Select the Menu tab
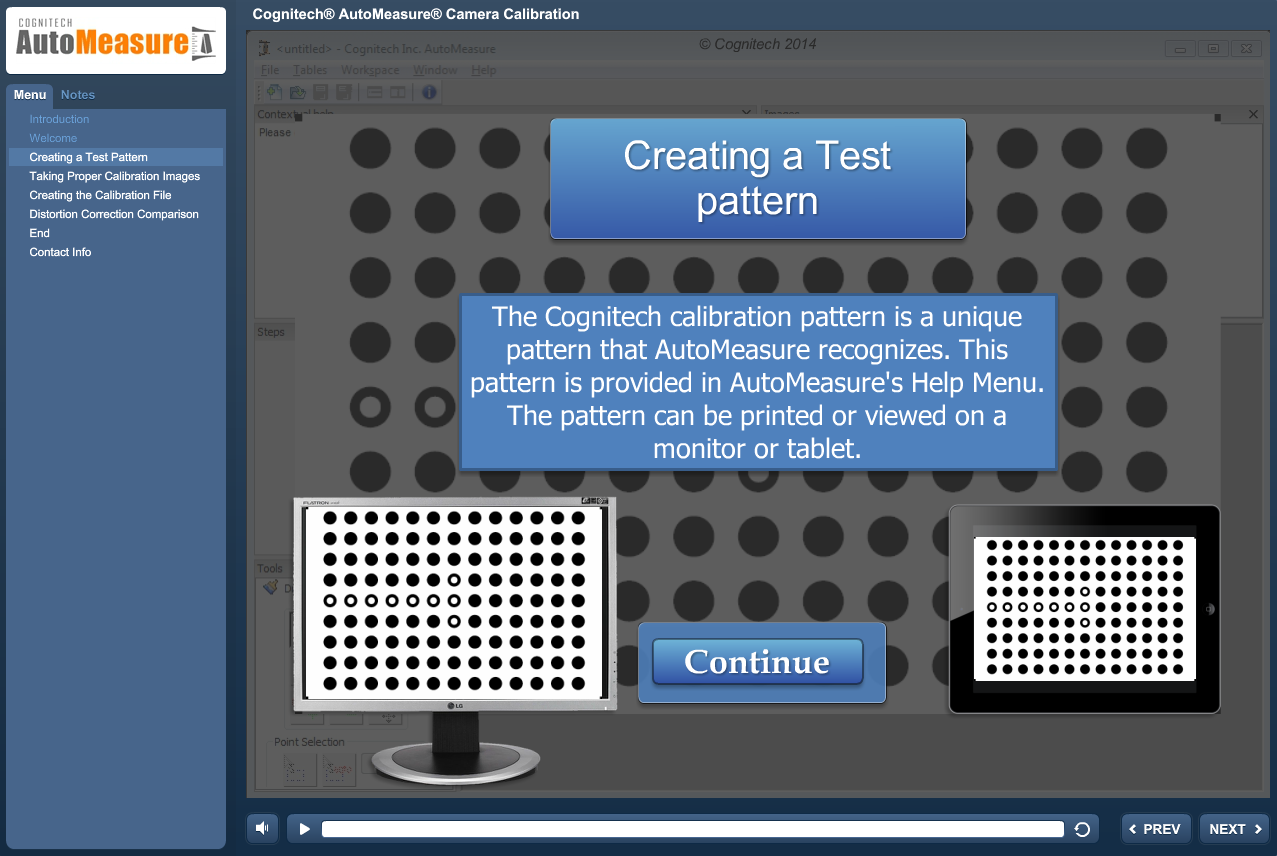The height and width of the screenshot is (856, 1277). coord(30,95)
